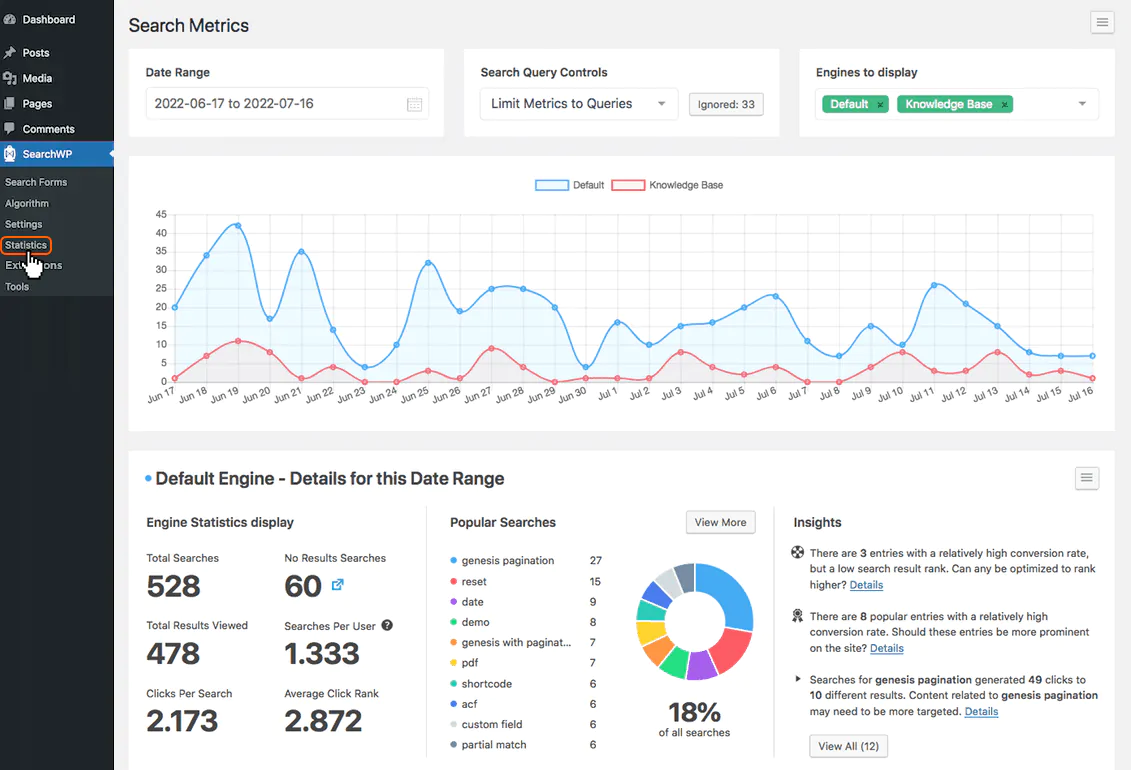Toggle Knowledge Base series in chart legend
The image size is (1131, 770).
coord(667,185)
